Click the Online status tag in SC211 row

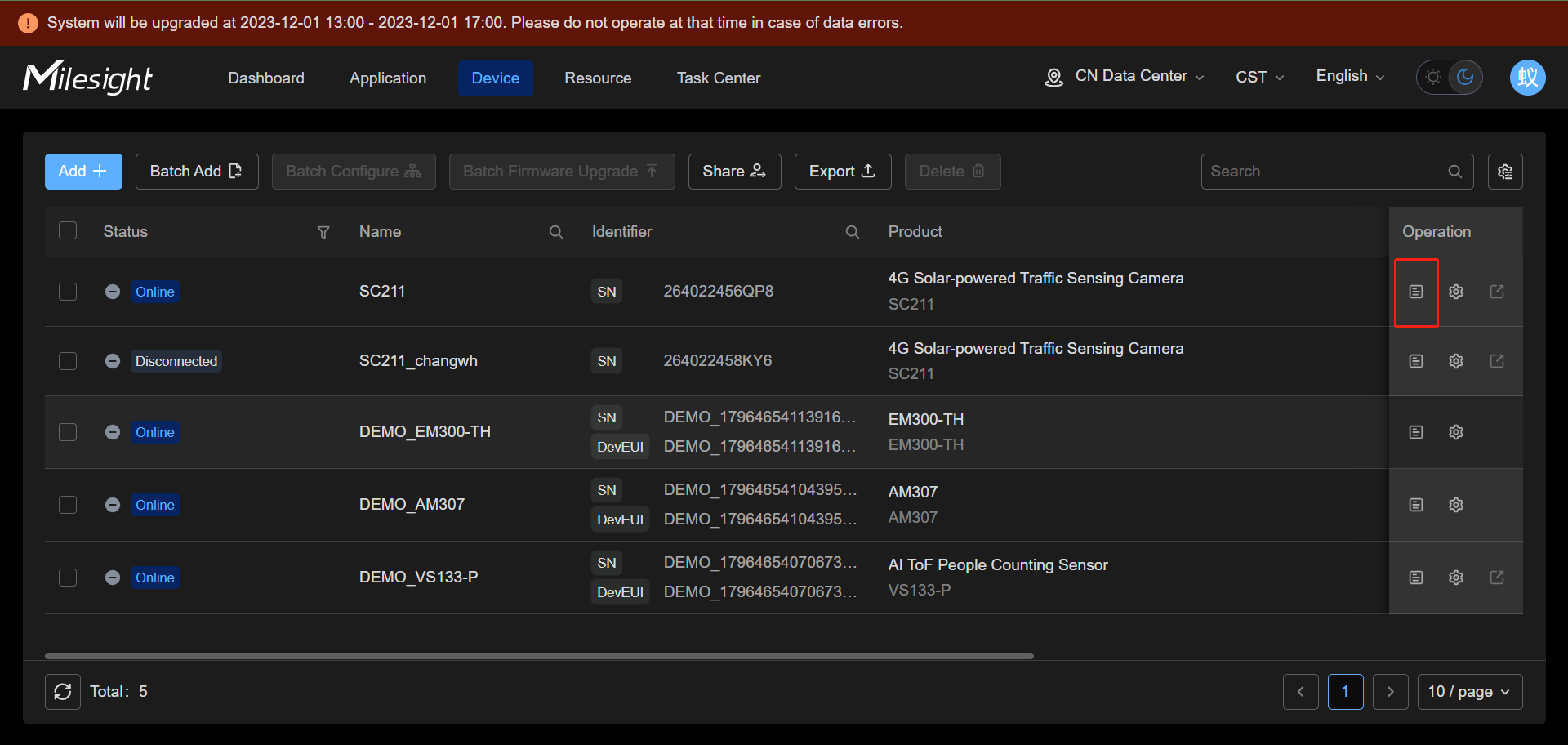pos(155,292)
